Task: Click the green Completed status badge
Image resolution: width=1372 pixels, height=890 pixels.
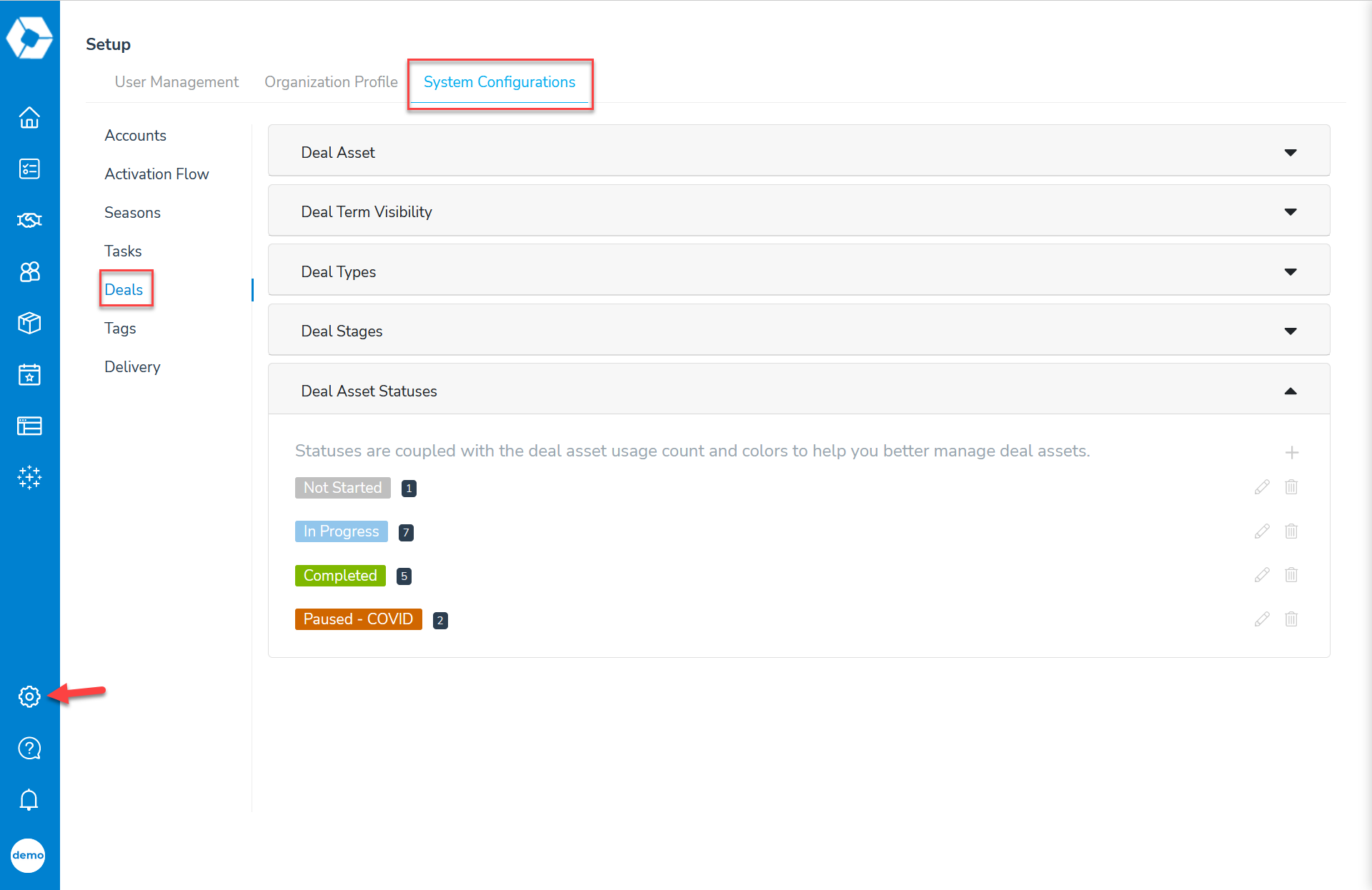Action: pyautogui.click(x=340, y=576)
